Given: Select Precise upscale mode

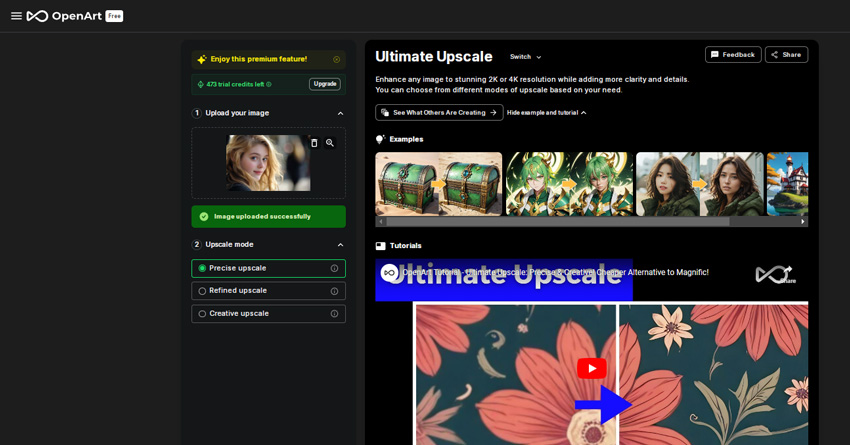Looking at the screenshot, I should pyautogui.click(x=268, y=268).
